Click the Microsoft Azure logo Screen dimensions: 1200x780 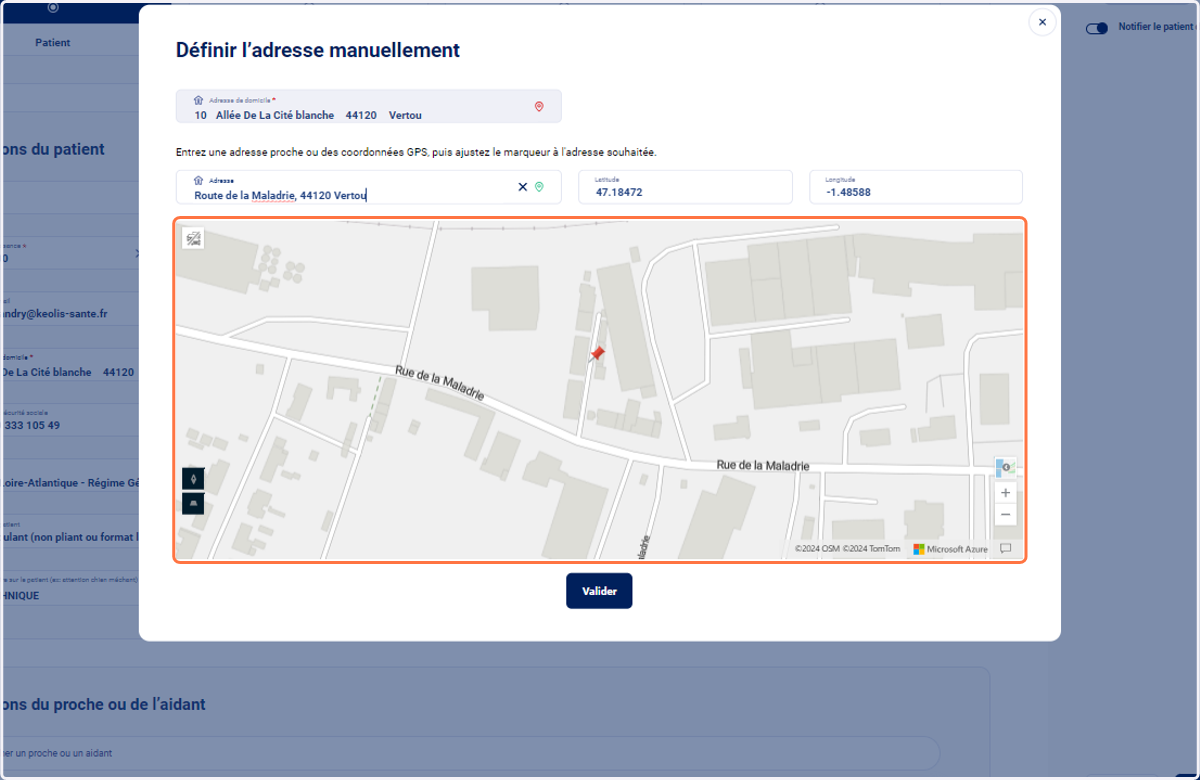pos(950,549)
